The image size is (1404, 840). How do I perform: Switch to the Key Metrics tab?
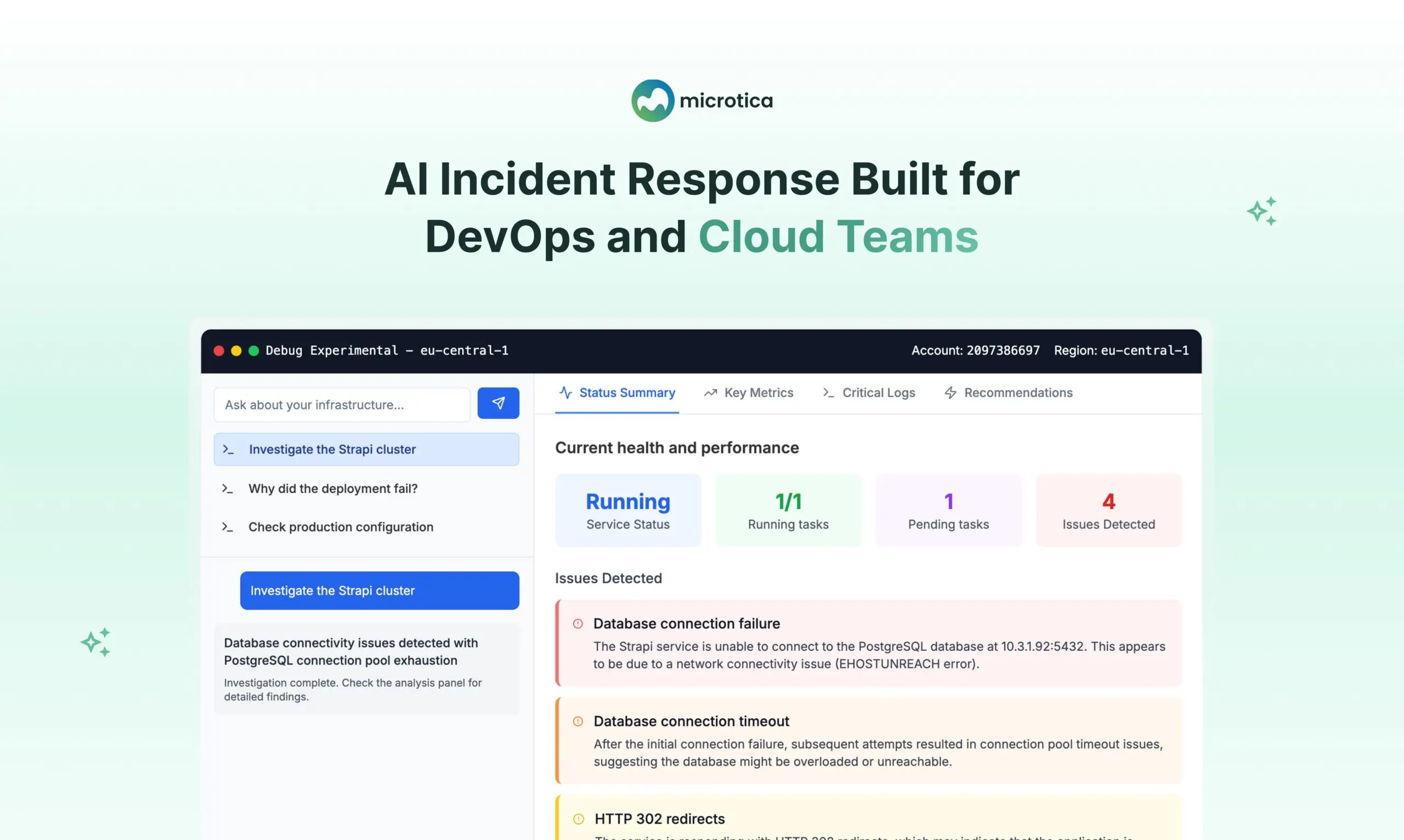[758, 392]
